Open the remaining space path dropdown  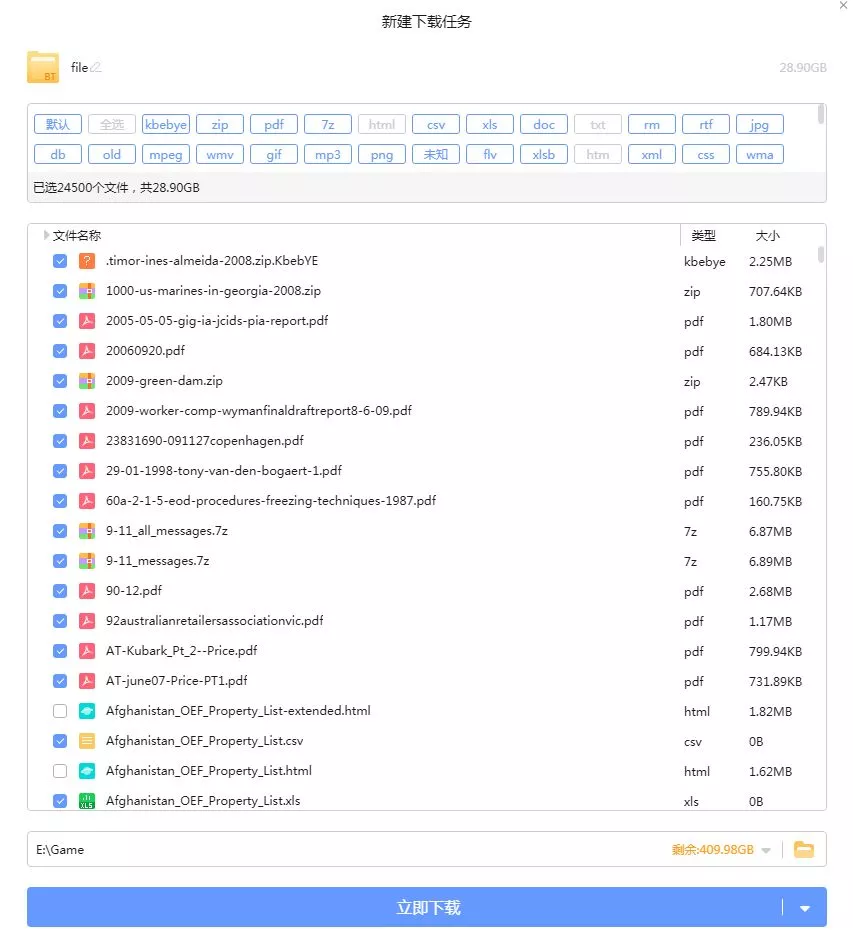766,850
